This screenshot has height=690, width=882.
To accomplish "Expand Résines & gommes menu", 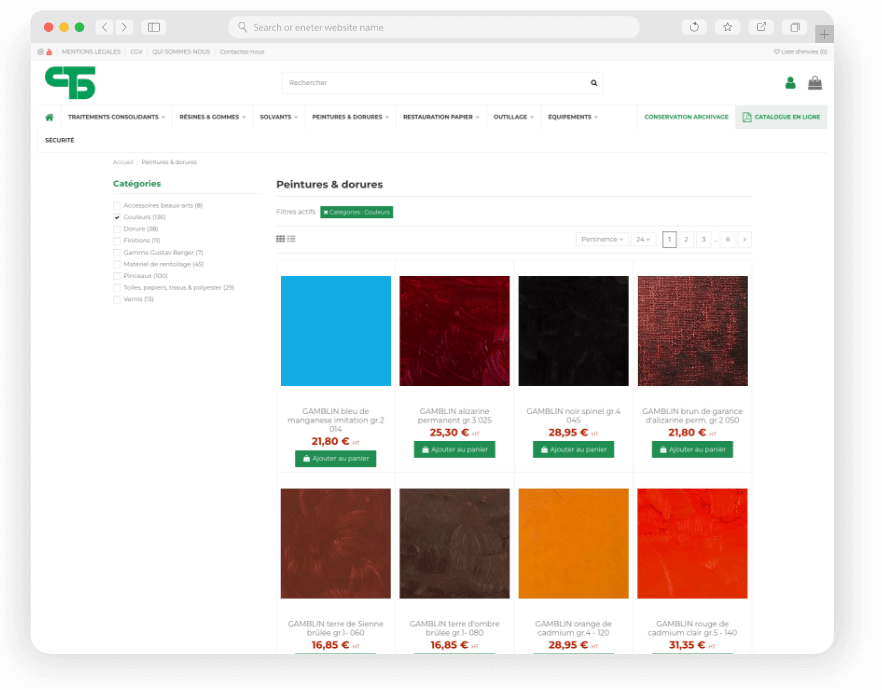I will pos(212,117).
